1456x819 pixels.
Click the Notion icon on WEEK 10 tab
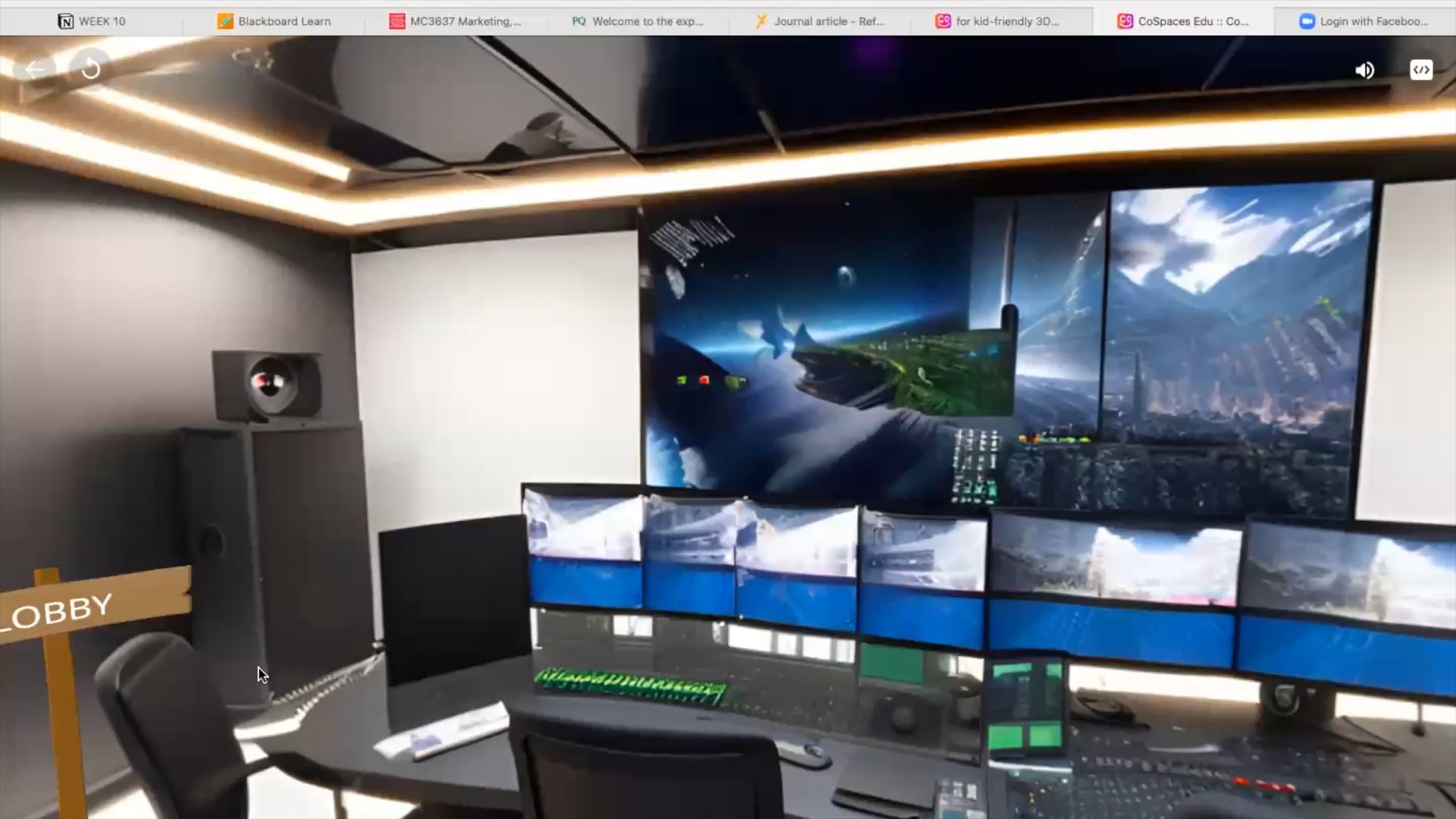pyautogui.click(x=64, y=20)
